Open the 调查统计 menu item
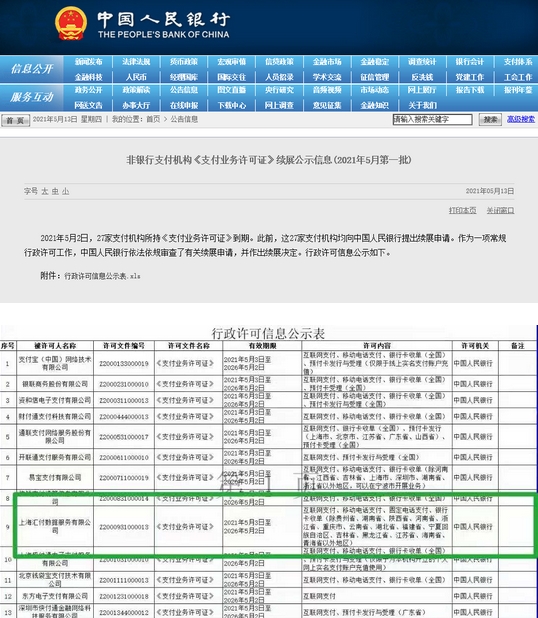Screen dimensions: 538x618 pos(422,62)
